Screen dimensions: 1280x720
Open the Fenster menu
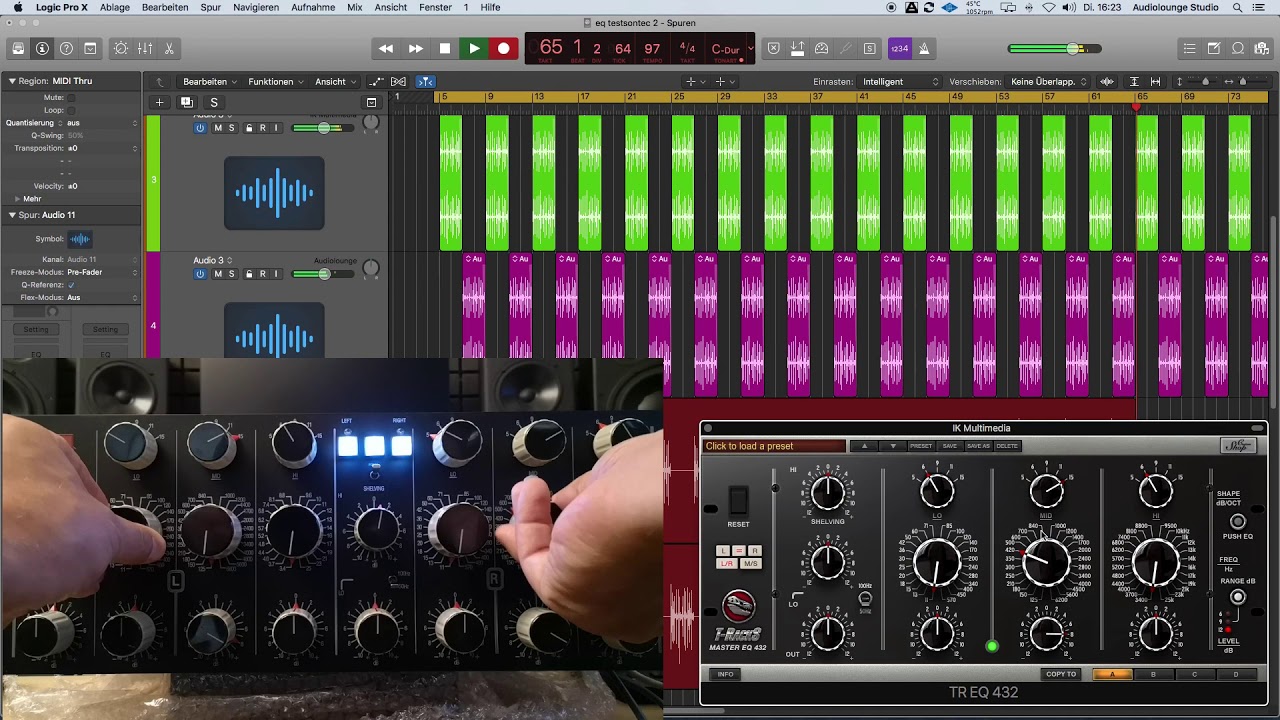point(435,7)
